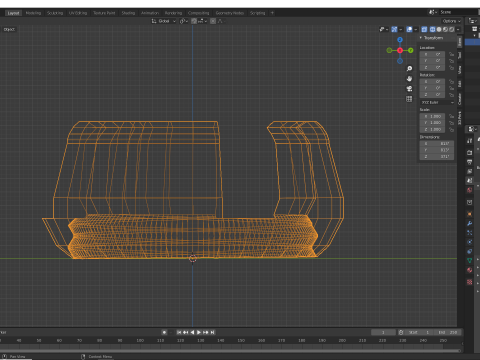Add a new workspace with plus button
The width and height of the screenshot is (480, 360).
(272, 13)
